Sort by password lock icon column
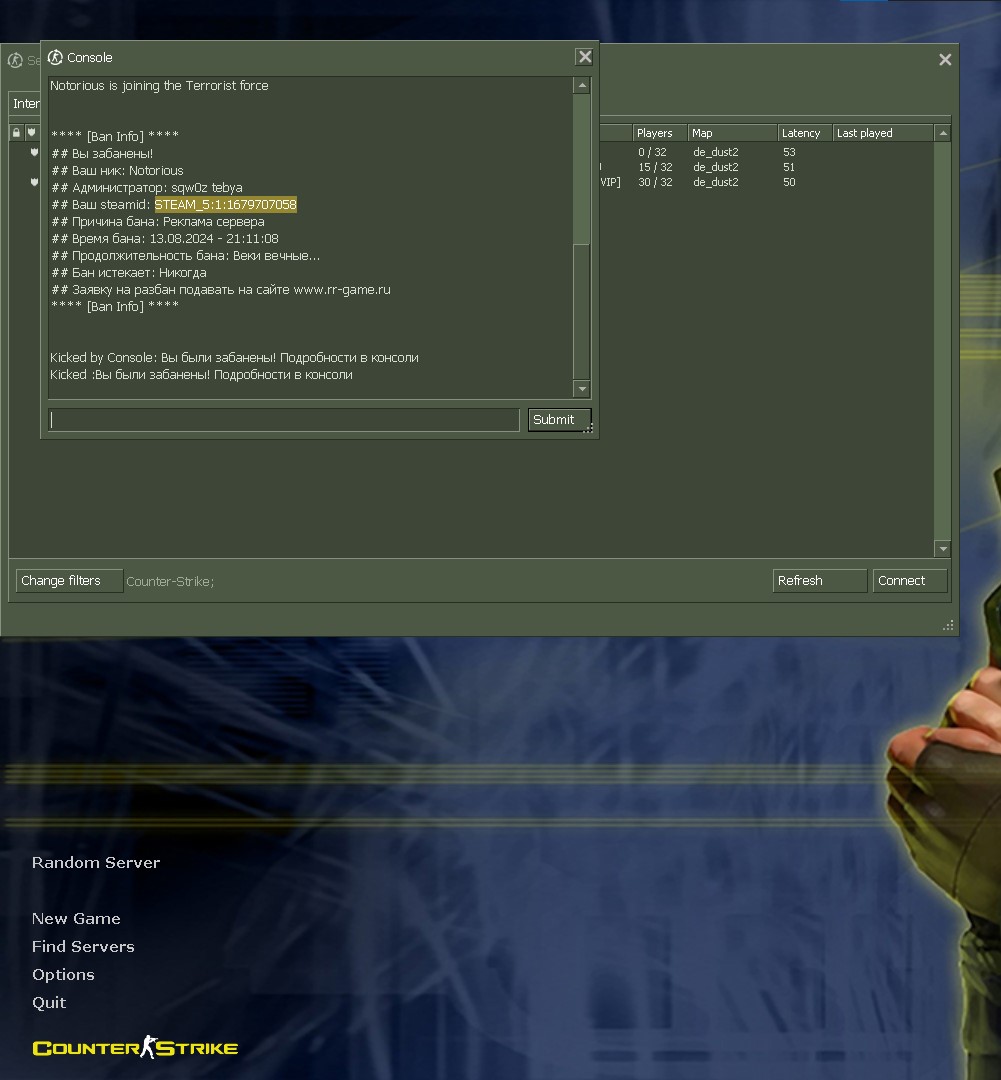 click(x=17, y=132)
